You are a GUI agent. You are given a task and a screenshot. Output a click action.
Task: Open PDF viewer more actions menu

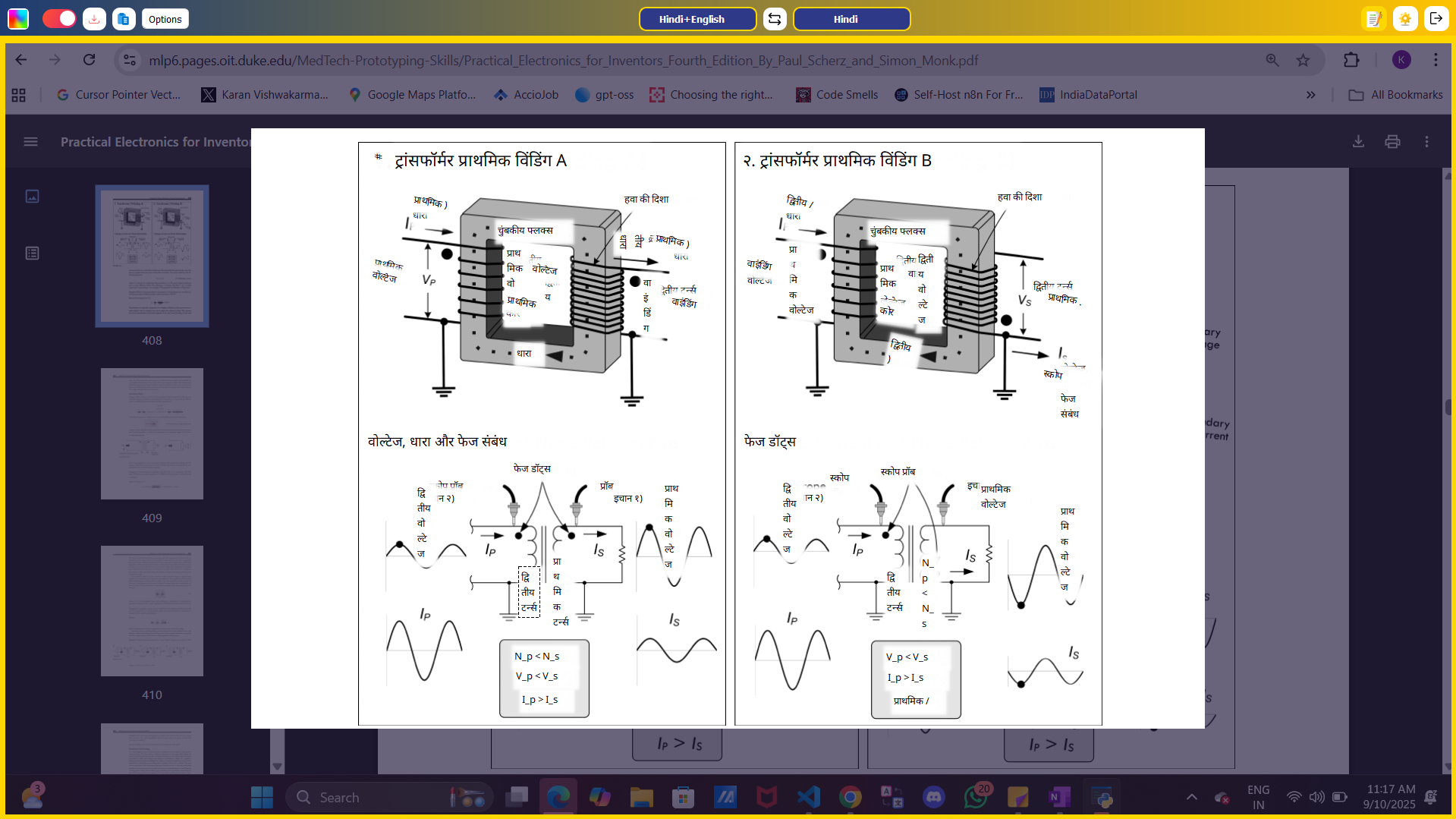click(1426, 142)
